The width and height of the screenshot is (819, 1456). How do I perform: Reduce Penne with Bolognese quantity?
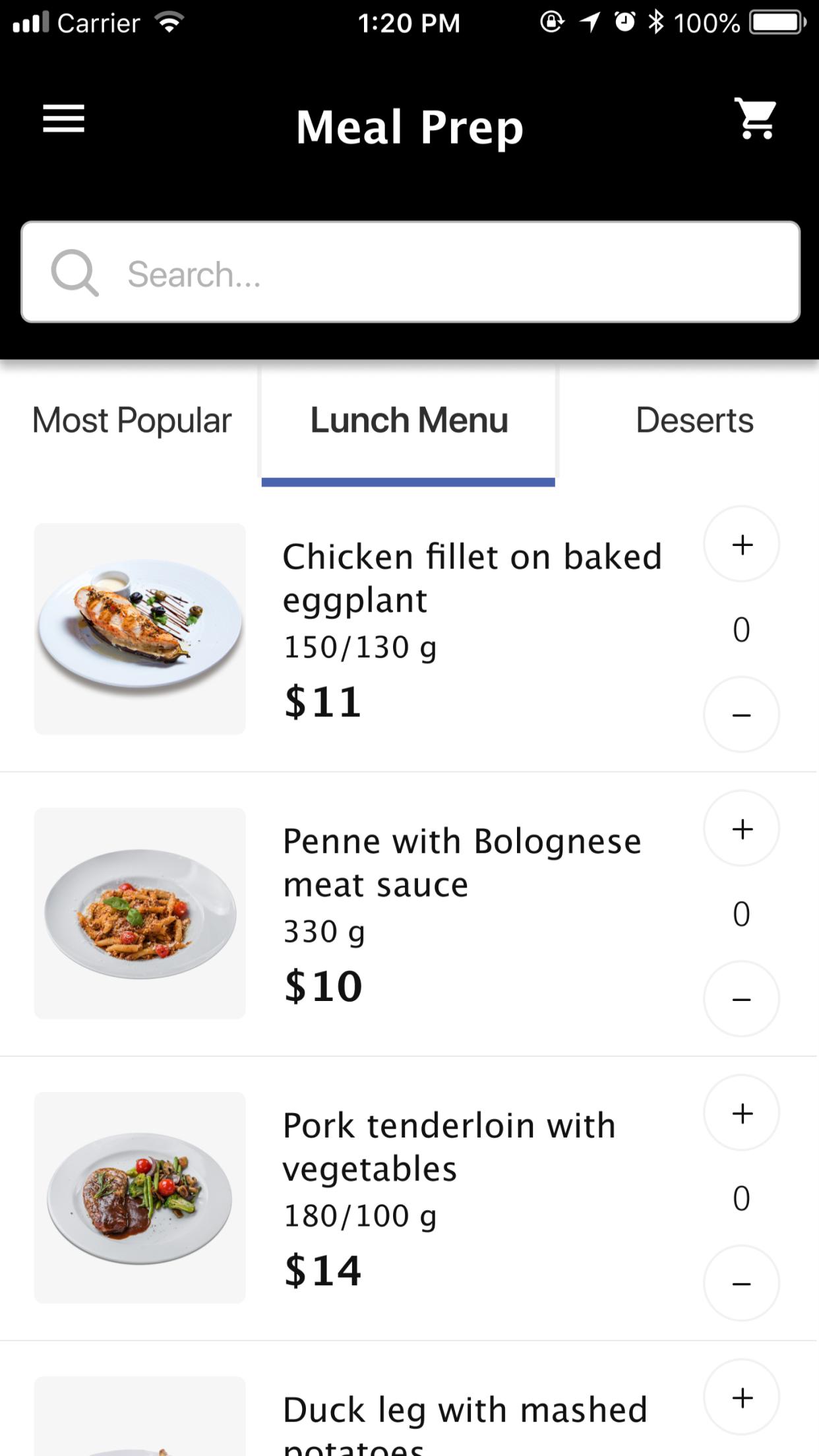pos(741,999)
